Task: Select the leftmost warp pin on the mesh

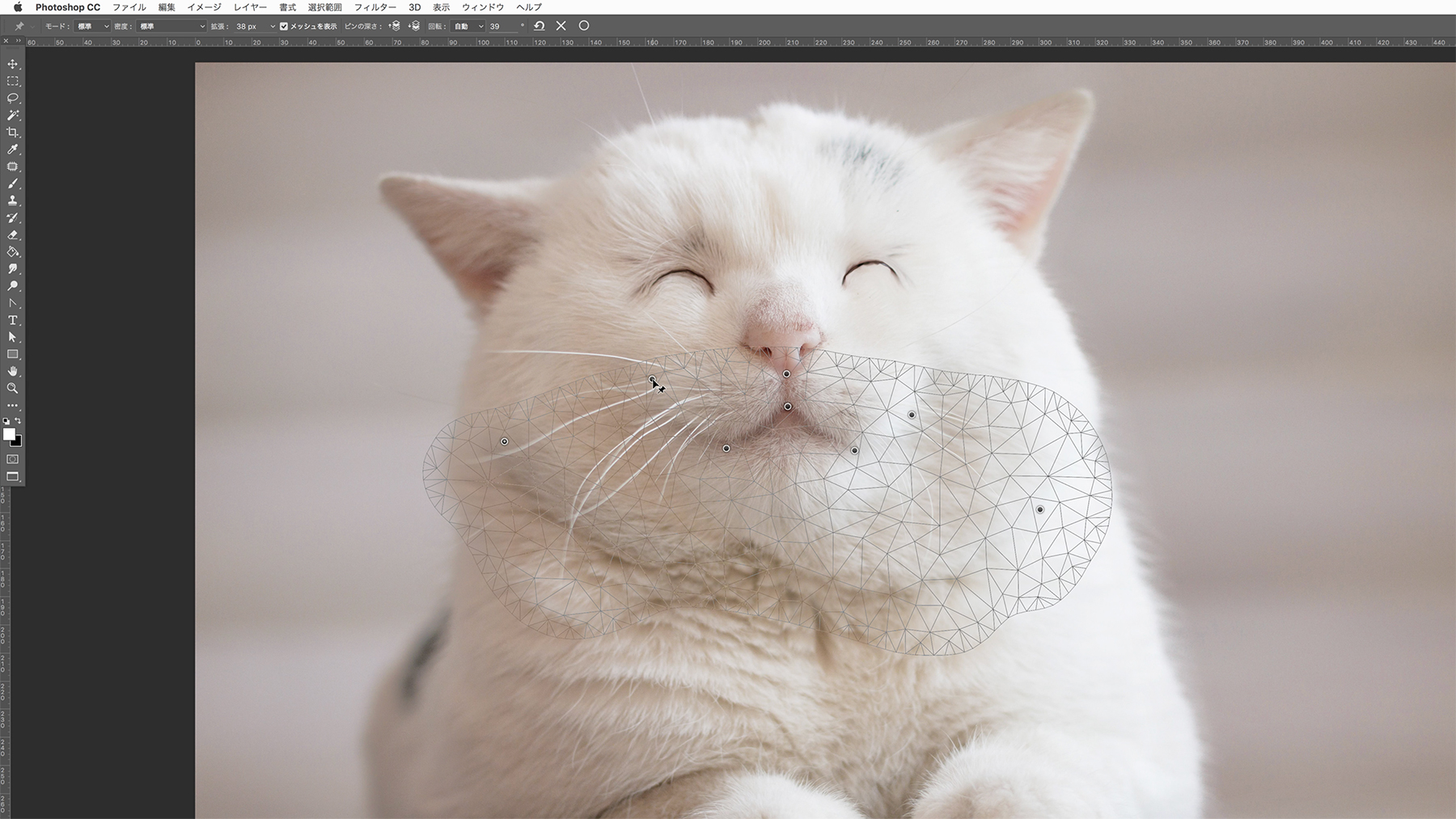Action: pos(505,441)
